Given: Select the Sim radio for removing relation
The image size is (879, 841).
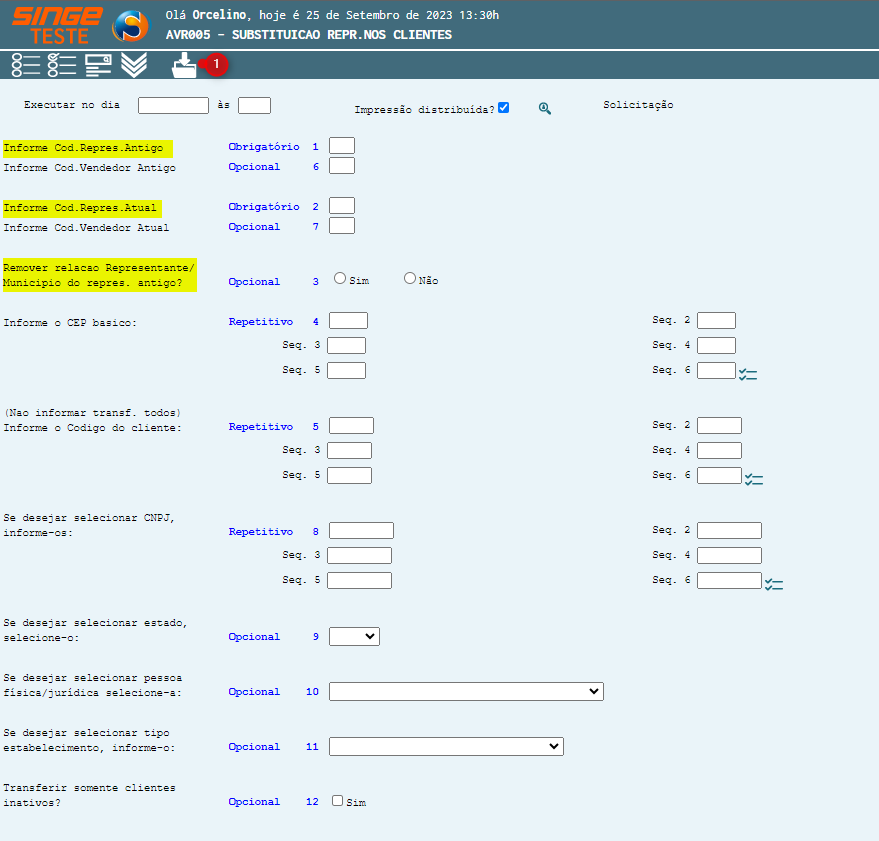Looking at the screenshot, I should (340, 279).
